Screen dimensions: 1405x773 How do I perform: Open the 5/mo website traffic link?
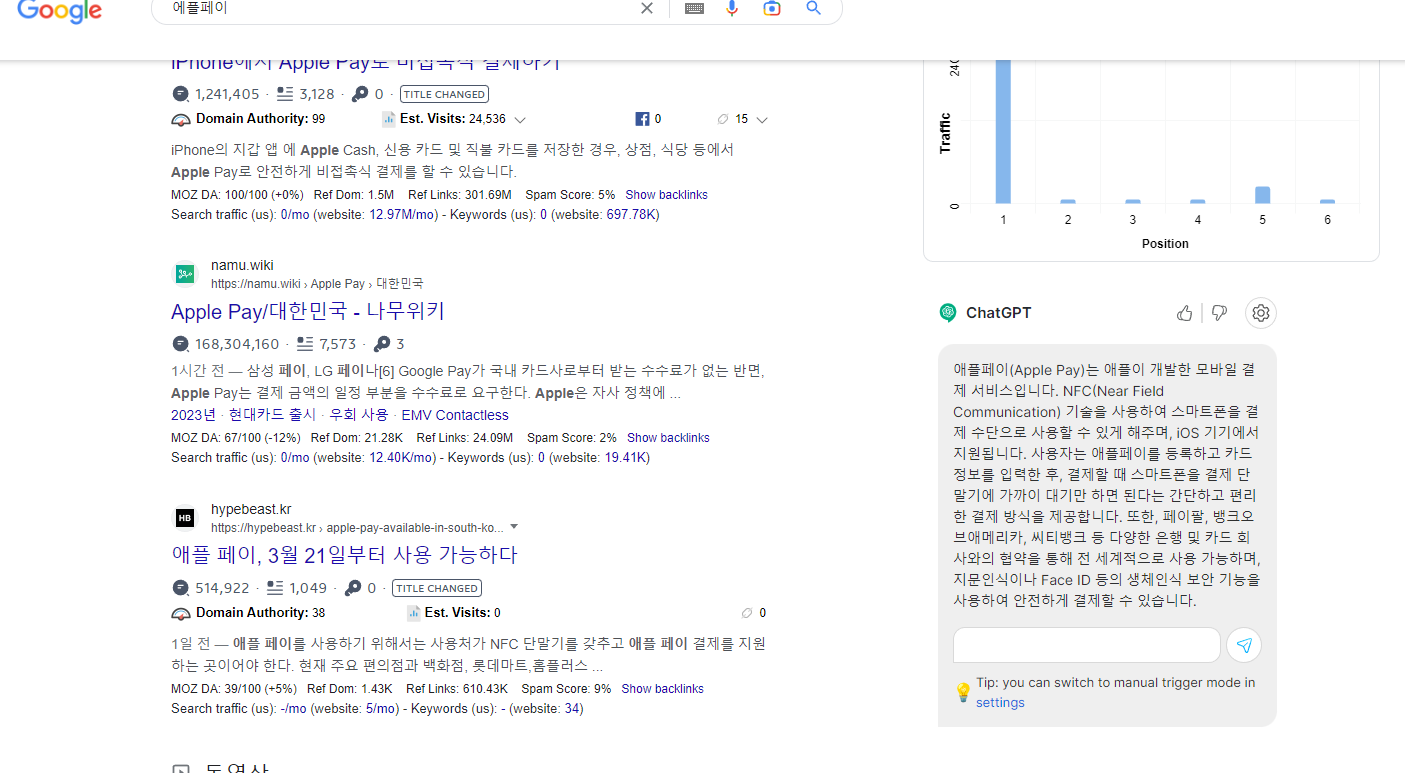click(x=380, y=709)
